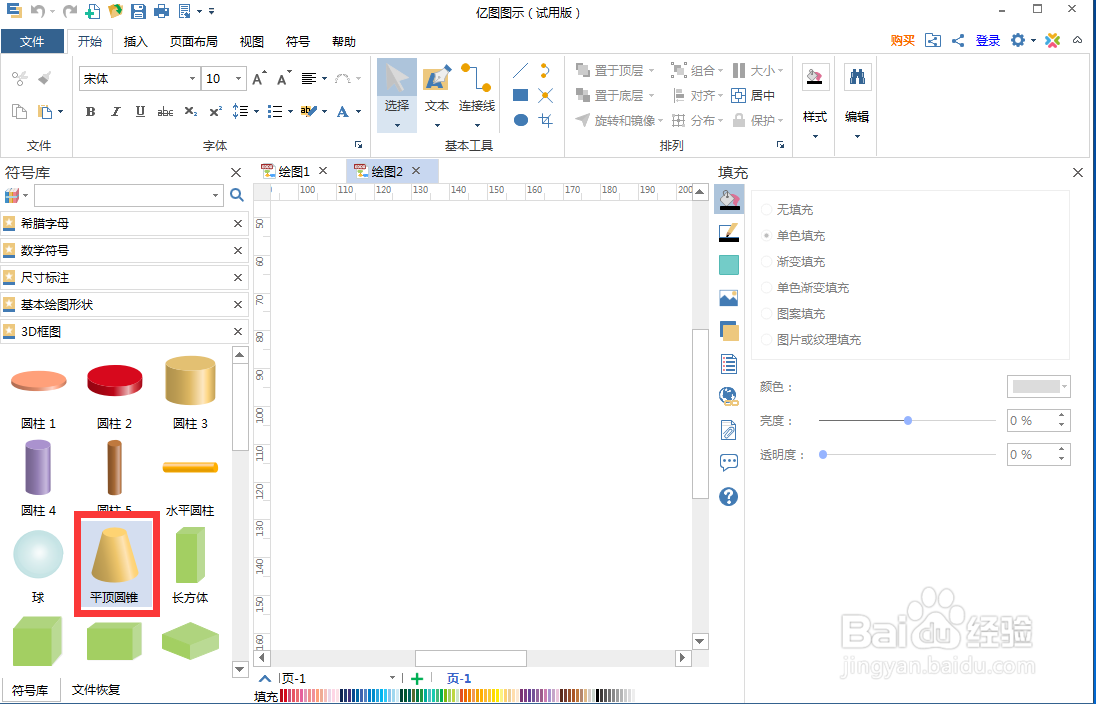Viewport: 1096px width, 704px height.
Task: Click the fill bucket icon in right sidebar
Action: click(728, 198)
